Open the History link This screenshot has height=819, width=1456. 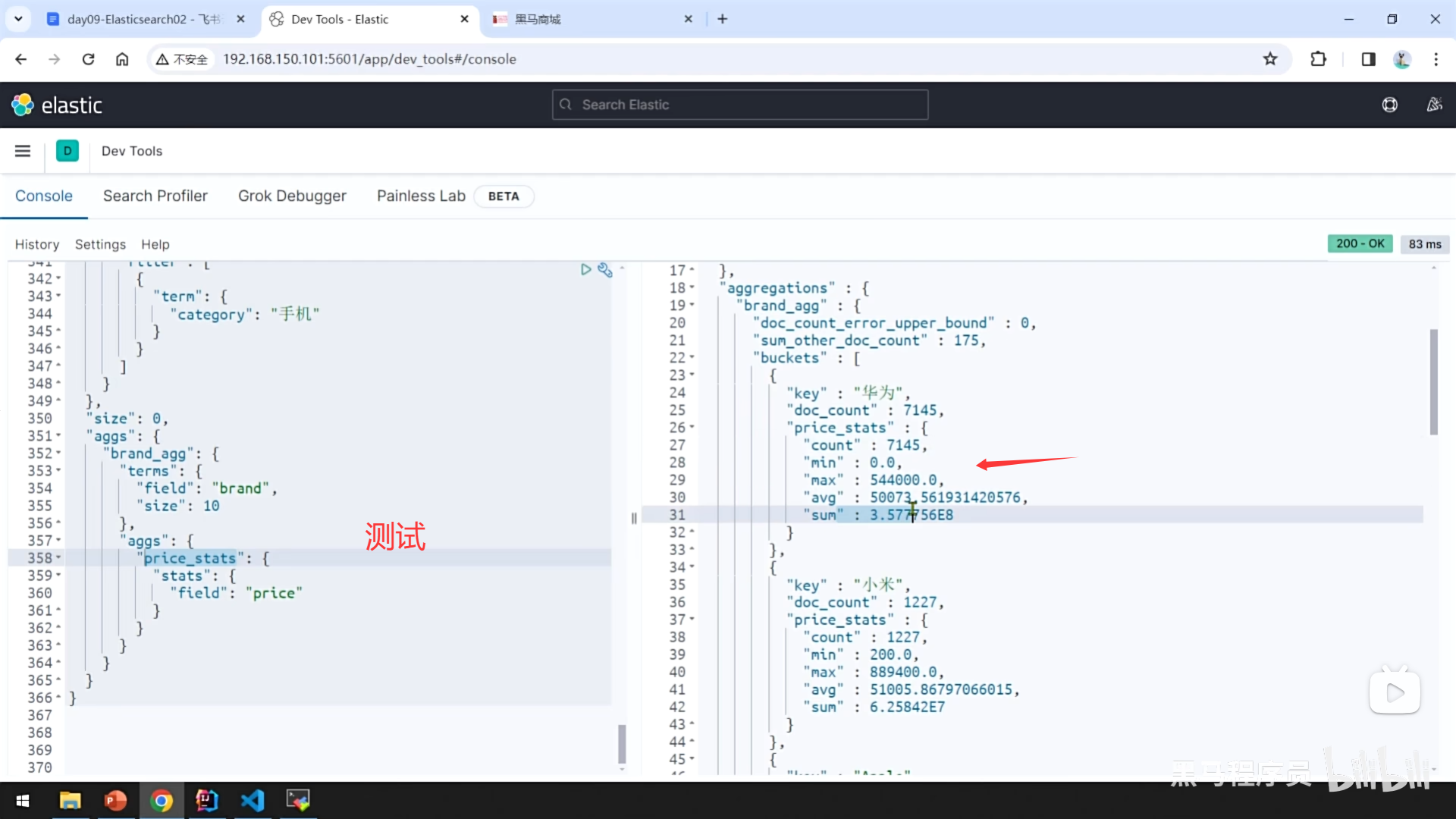(36, 244)
